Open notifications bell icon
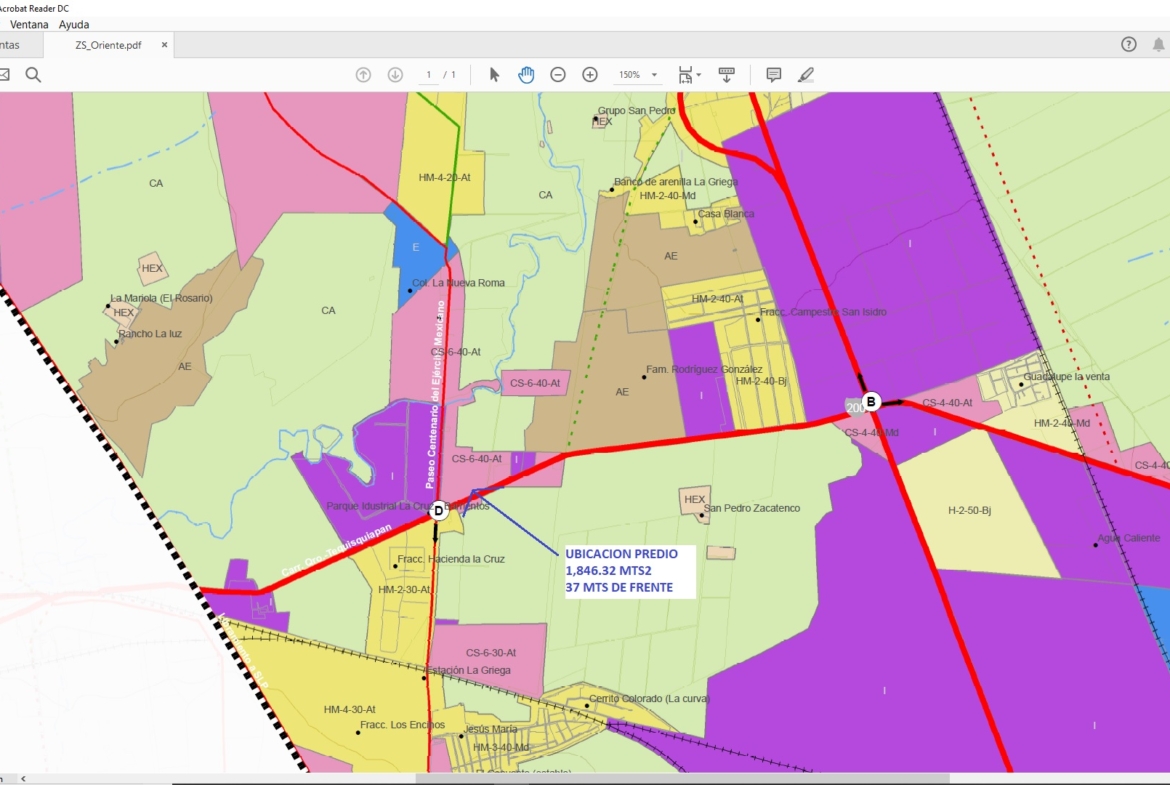Screen dimensions: 1170x785 [1159, 44]
